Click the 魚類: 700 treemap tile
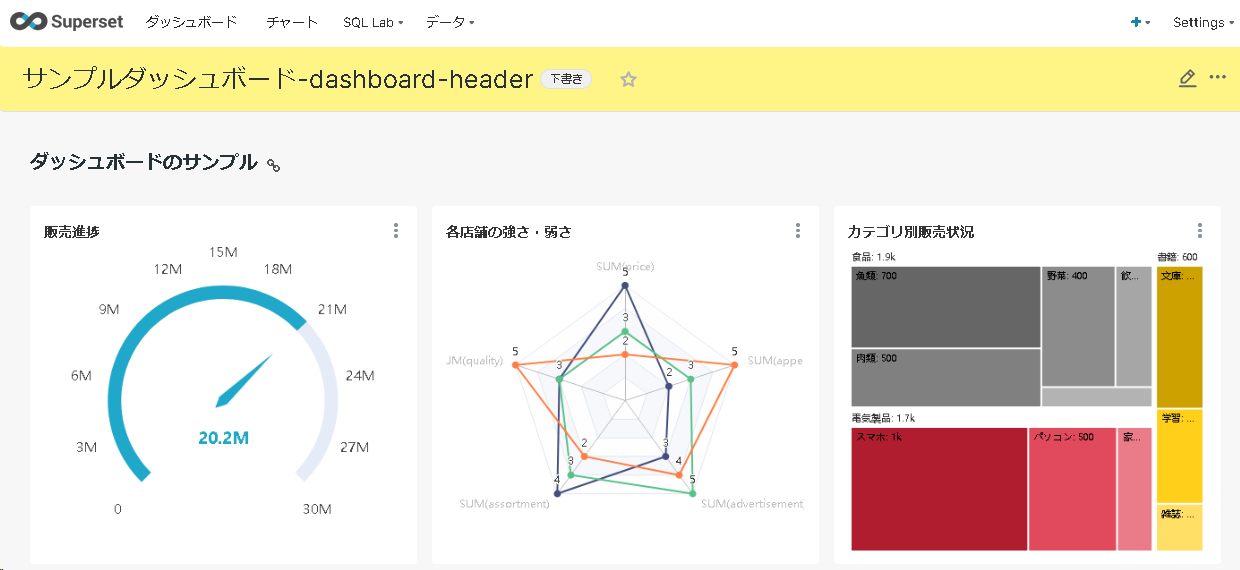Viewport: 1240px width, 570px height. (x=946, y=307)
